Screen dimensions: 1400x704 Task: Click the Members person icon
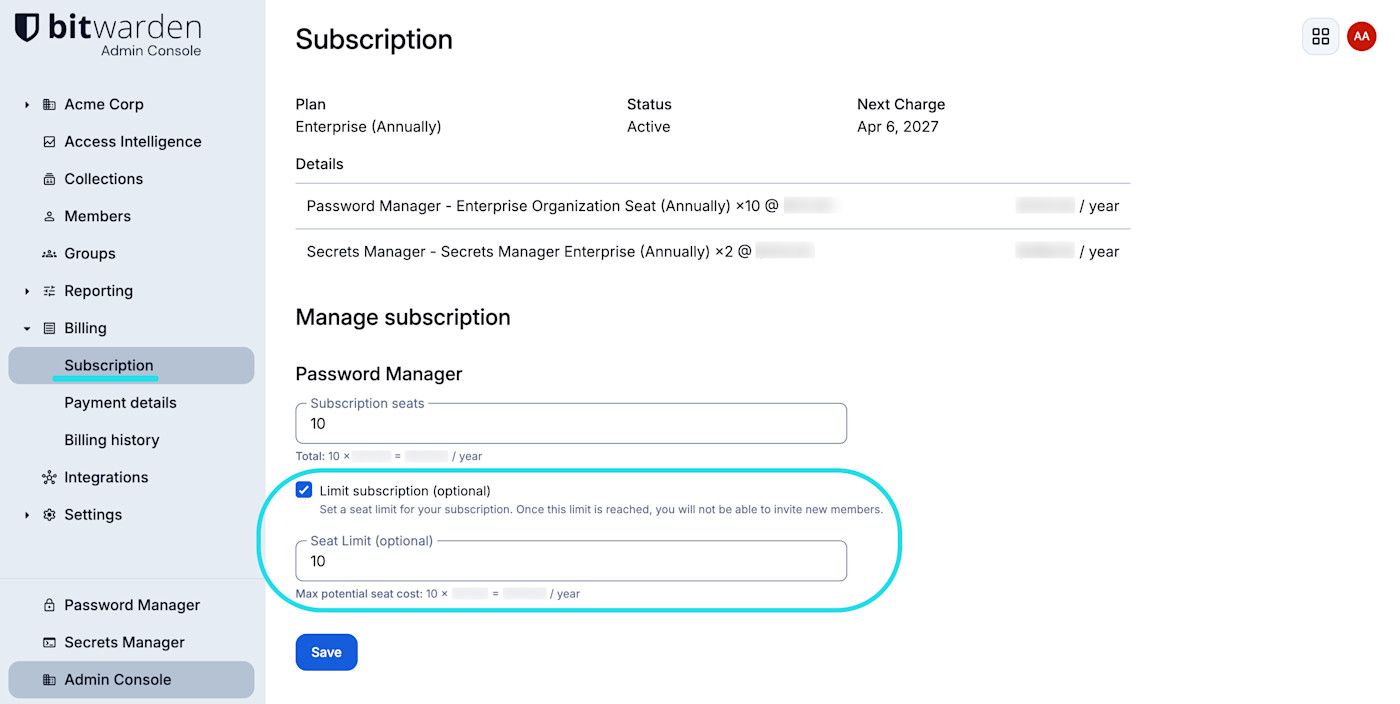pos(49,216)
